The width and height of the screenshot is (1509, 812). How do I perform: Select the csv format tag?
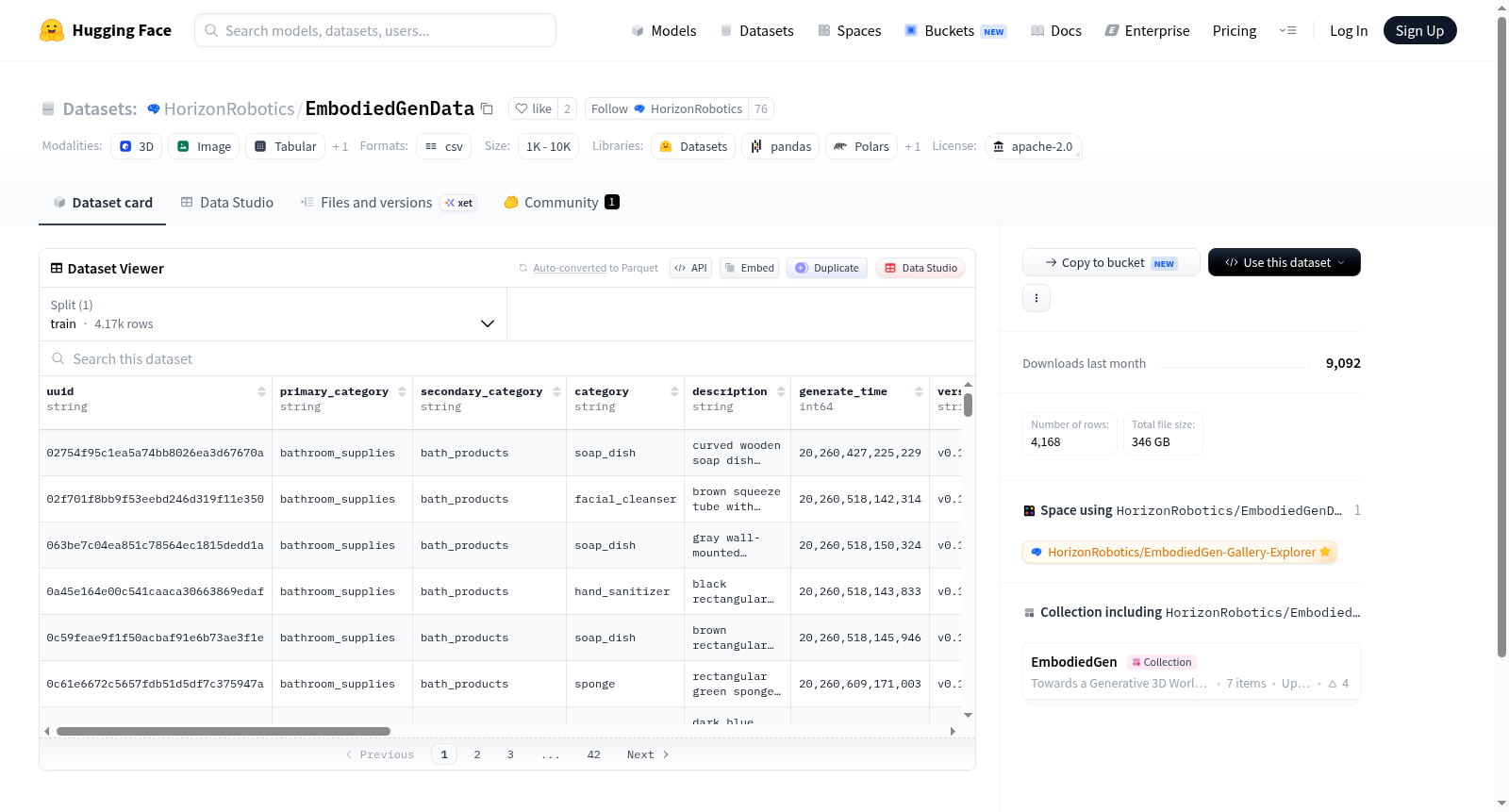coord(443,146)
